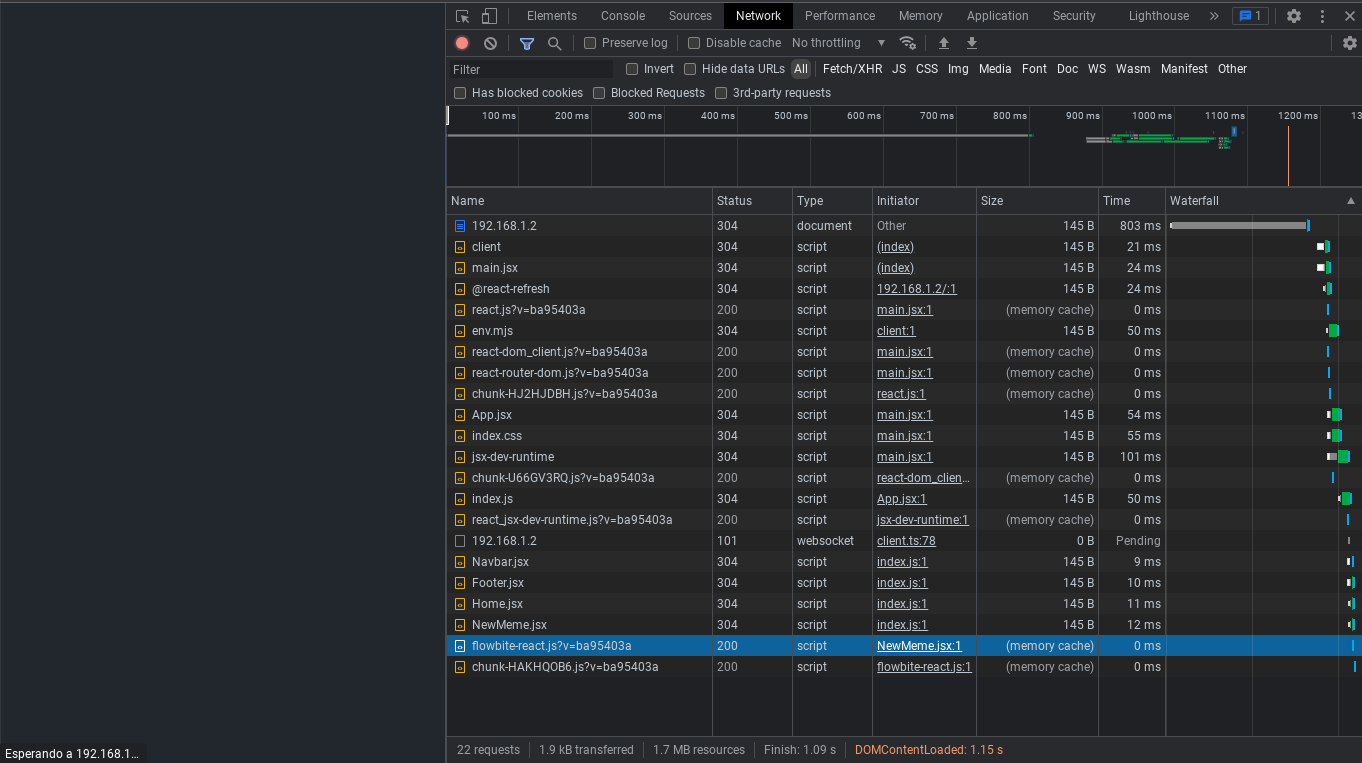Toggle the device toolbar emulation icon
Viewport: 1362px width, 763px height.
[487, 15]
